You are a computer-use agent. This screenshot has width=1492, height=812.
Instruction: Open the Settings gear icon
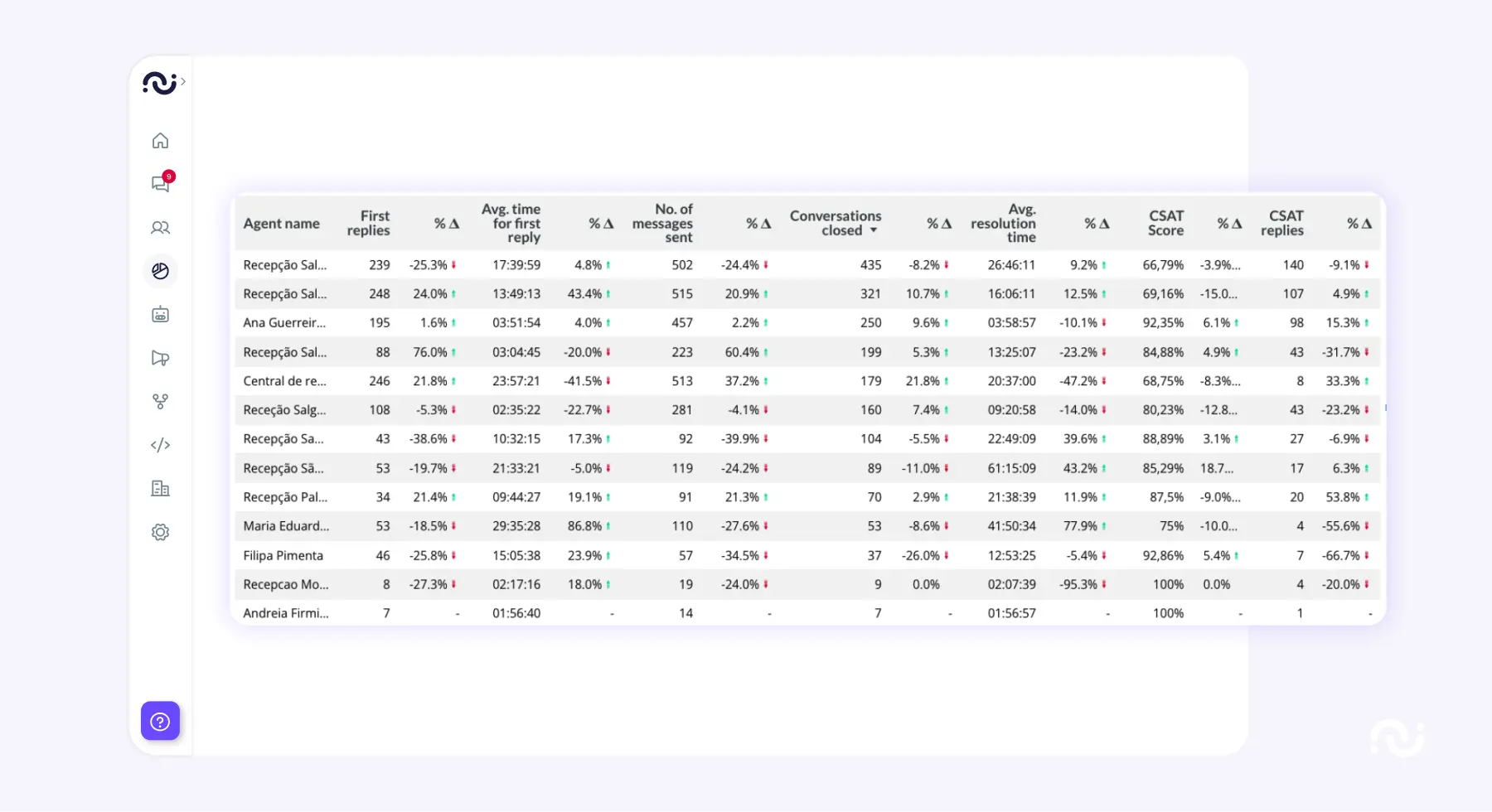coord(160,532)
